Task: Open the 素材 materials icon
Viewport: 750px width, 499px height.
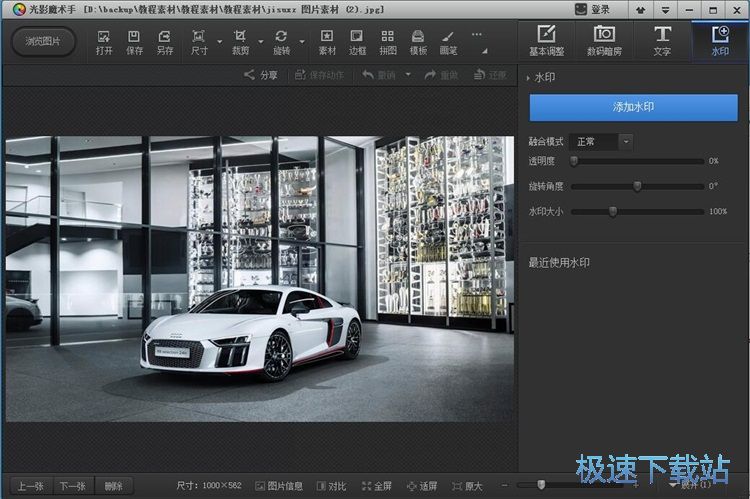Action: click(327, 42)
